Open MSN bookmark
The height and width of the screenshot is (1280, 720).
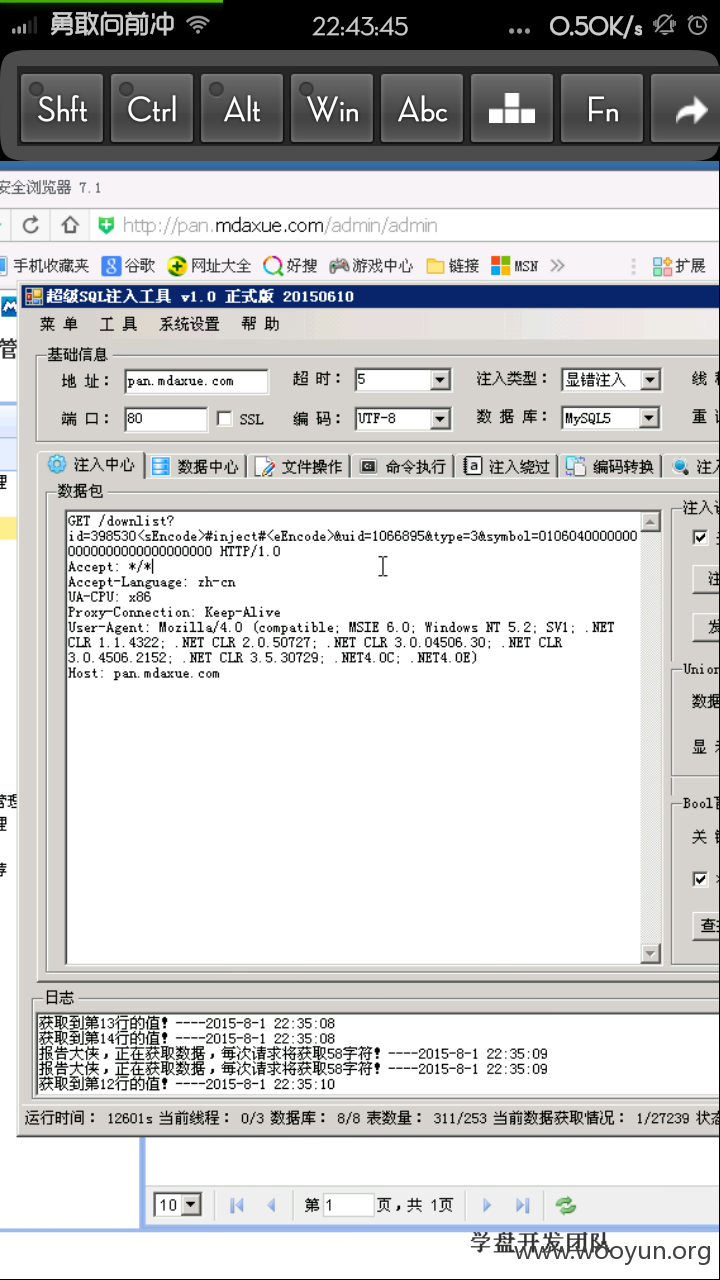click(x=515, y=265)
